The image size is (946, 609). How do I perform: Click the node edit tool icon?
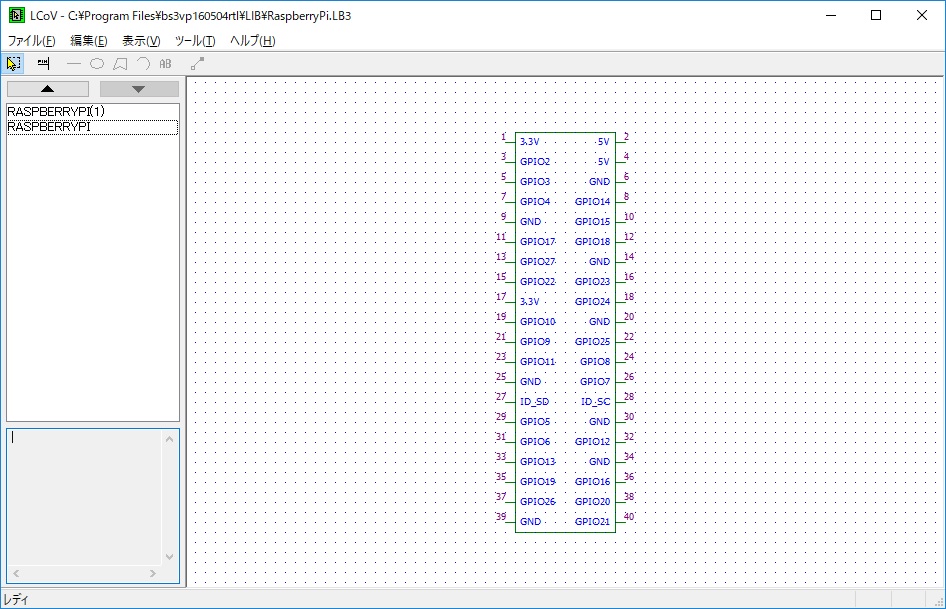197,63
